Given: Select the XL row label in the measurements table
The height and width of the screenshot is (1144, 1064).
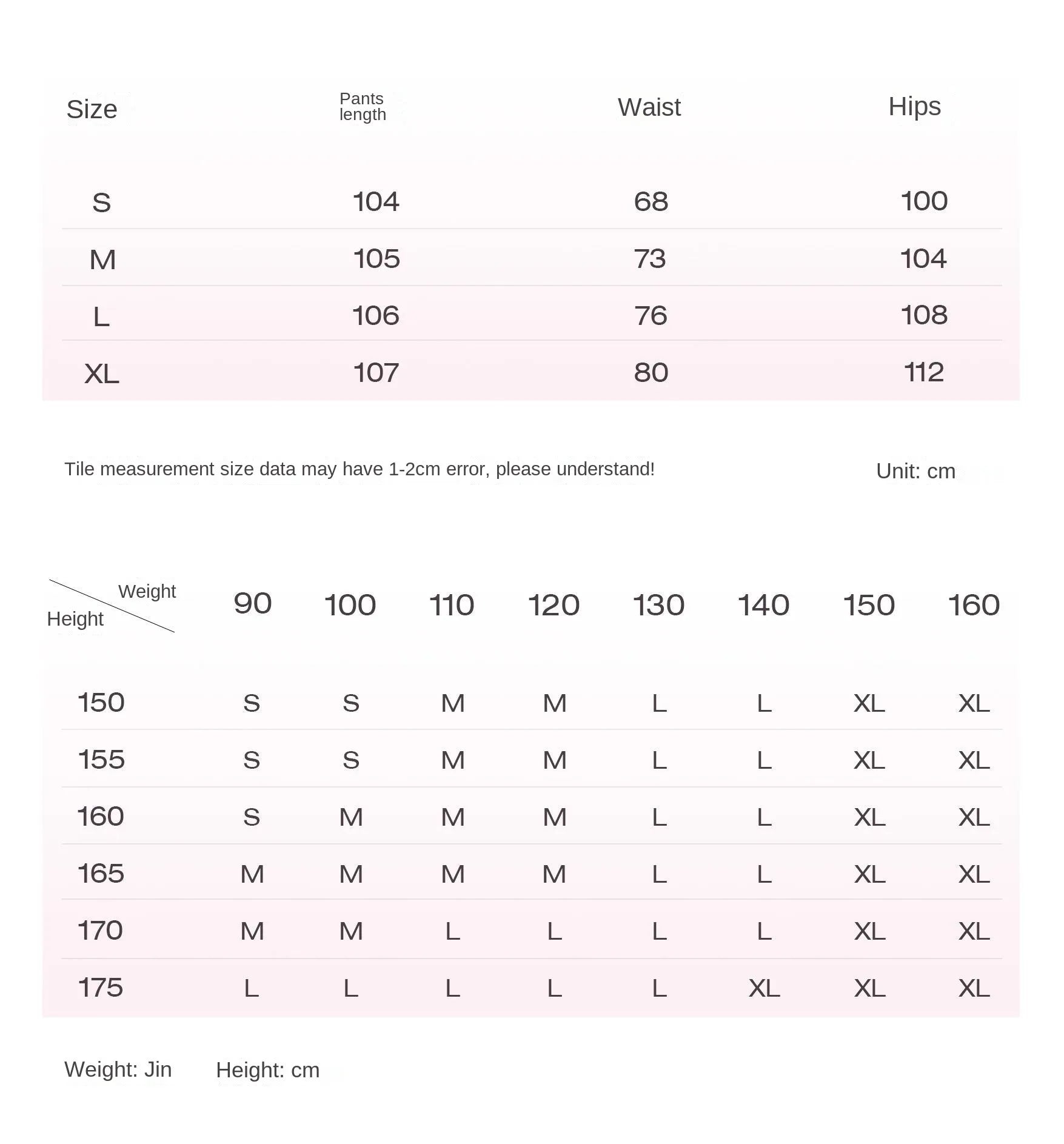Looking at the screenshot, I should [102, 373].
